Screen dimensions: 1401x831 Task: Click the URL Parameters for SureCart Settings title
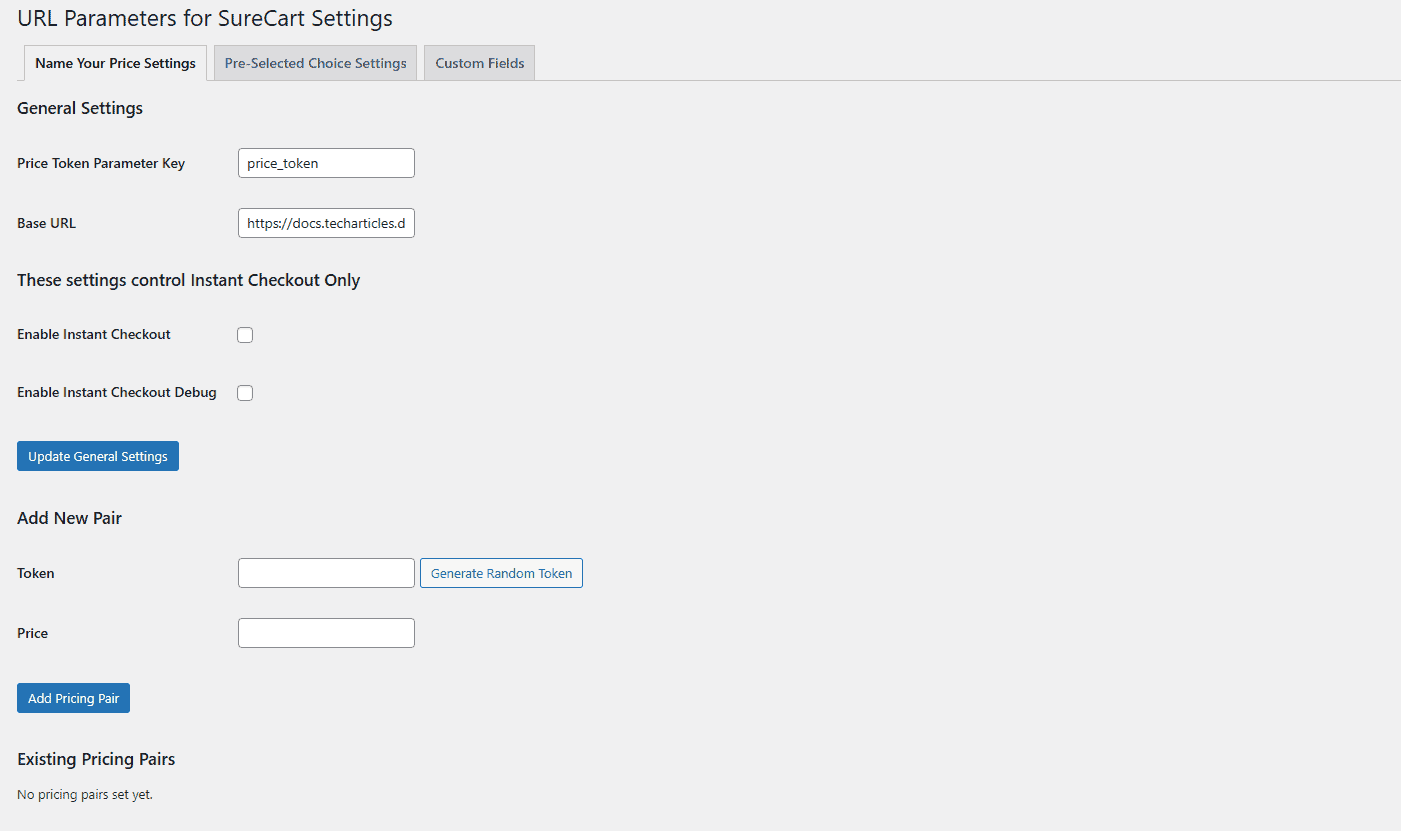pos(205,18)
